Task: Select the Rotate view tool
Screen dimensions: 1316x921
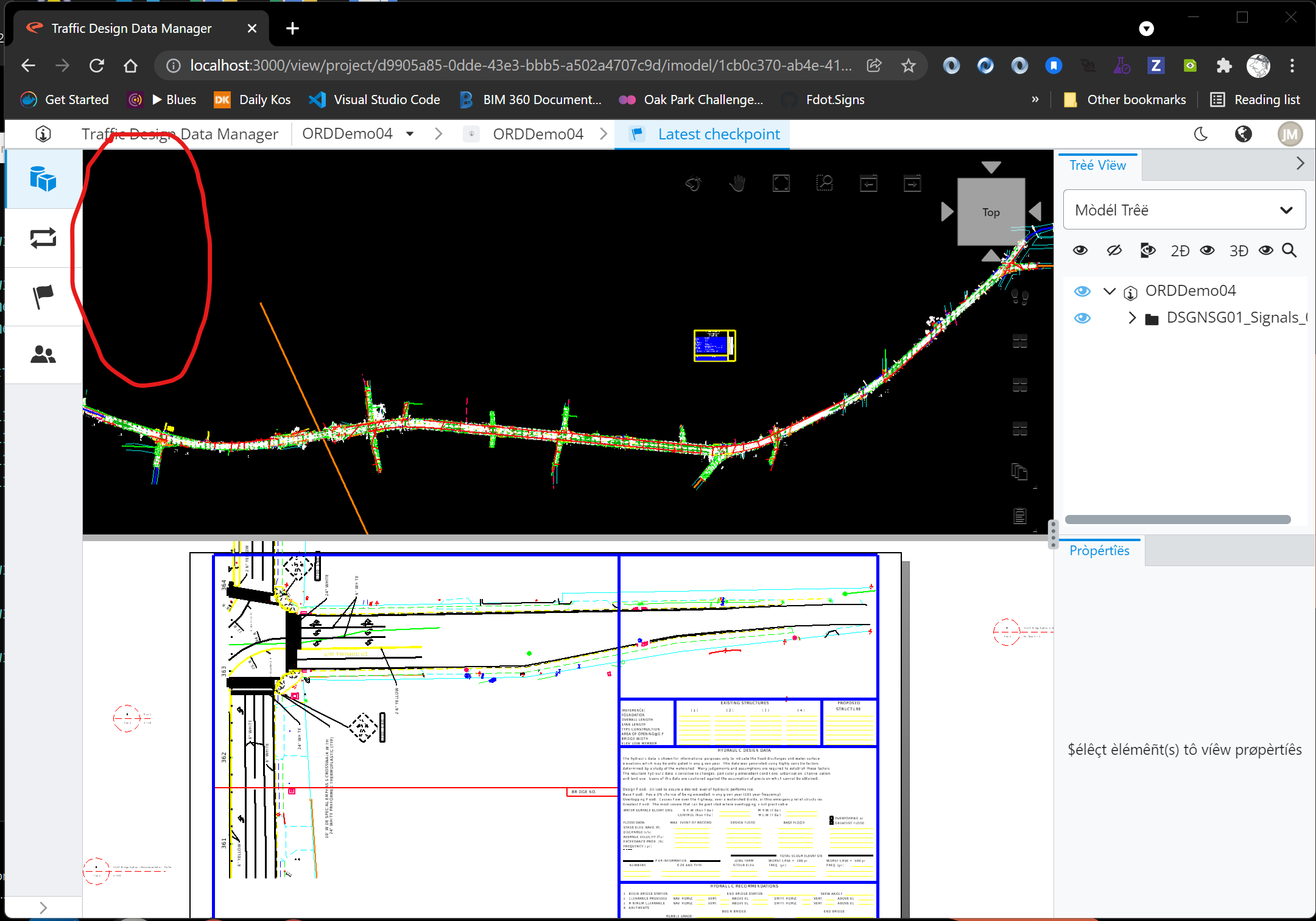Action: [692, 182]
